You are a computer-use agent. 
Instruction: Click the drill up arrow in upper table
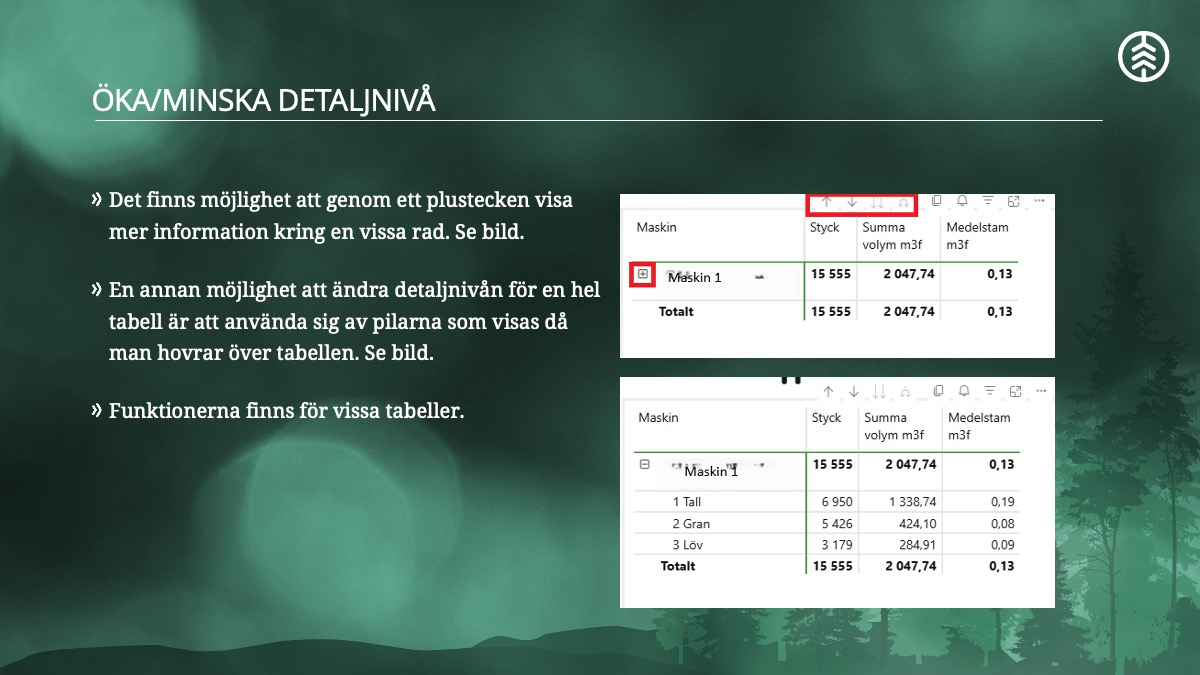coord(827,202)
